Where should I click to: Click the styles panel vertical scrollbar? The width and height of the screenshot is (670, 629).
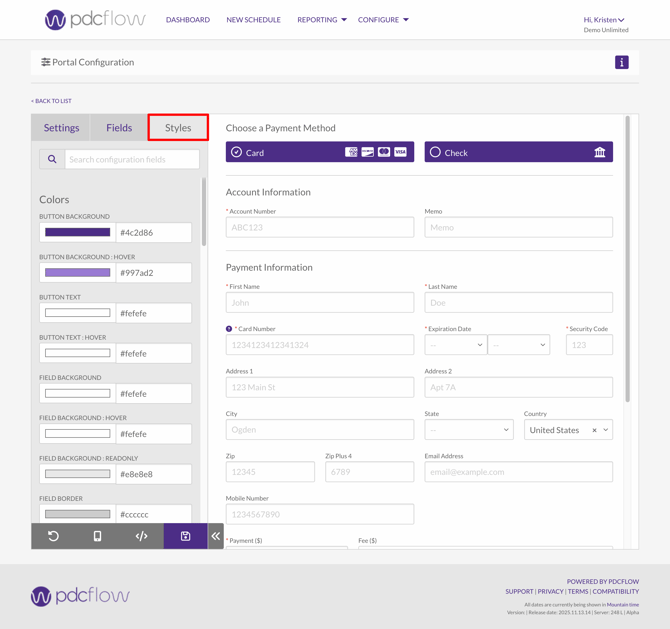click(204, 212)
